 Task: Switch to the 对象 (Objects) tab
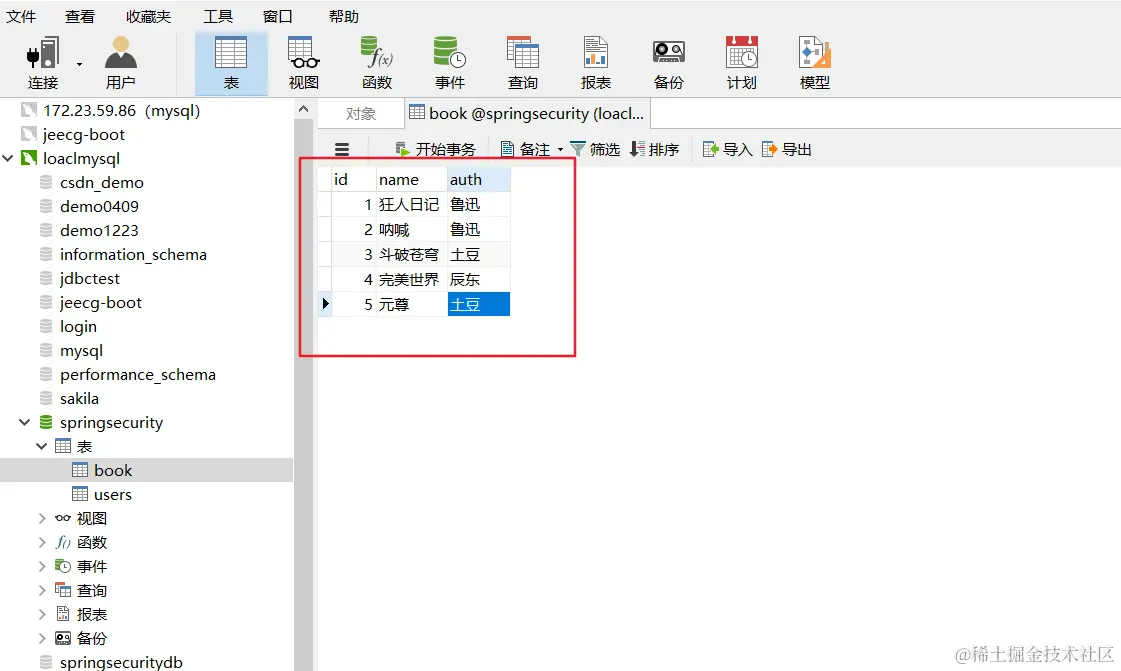pos(360,113)
